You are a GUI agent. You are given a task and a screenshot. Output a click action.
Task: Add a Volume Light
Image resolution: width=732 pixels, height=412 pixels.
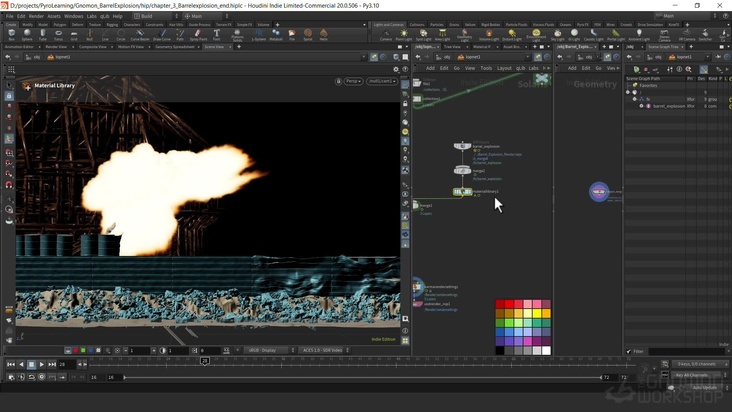pyautogui.click(x=489, y=35)
